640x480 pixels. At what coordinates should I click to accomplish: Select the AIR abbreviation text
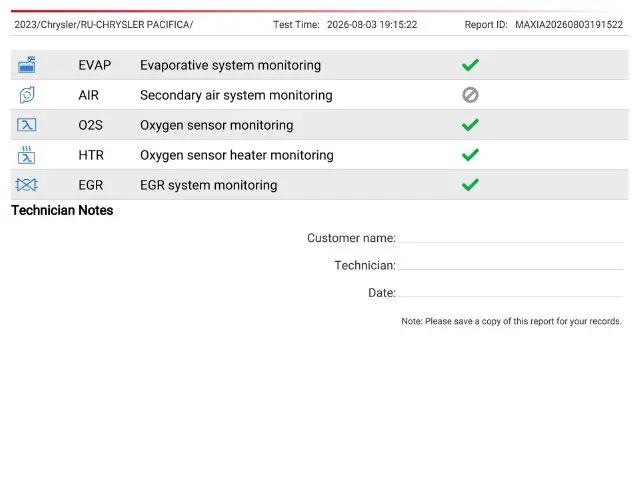89,95
